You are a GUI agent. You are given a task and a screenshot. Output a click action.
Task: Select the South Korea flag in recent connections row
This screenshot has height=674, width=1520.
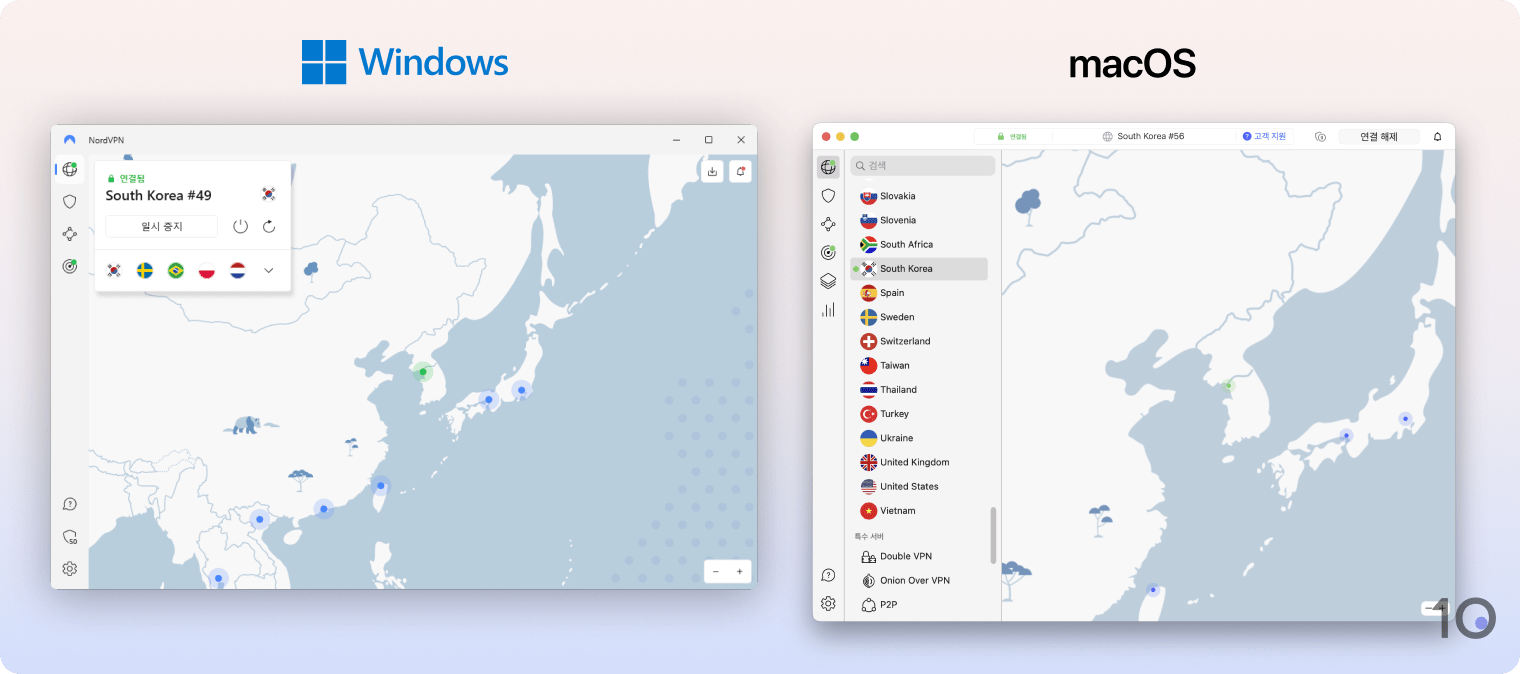[x=114, y=270]
